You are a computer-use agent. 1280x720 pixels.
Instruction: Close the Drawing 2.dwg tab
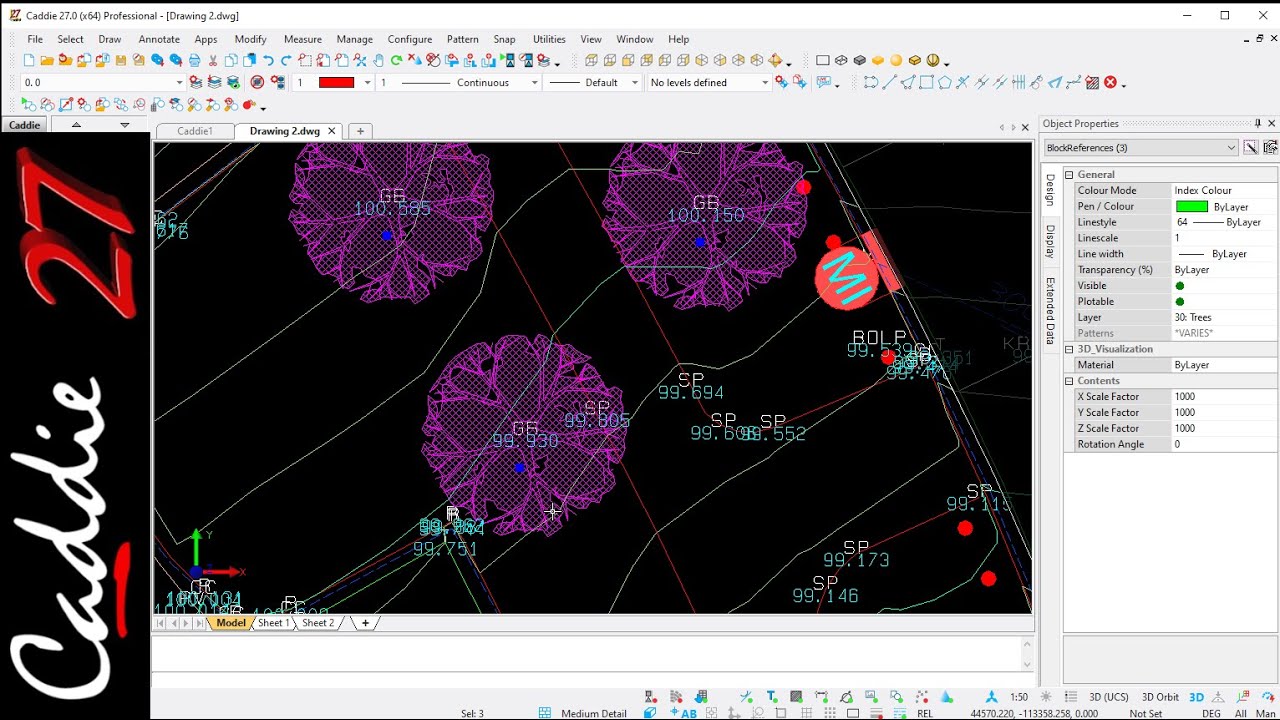tap(331, 131)
